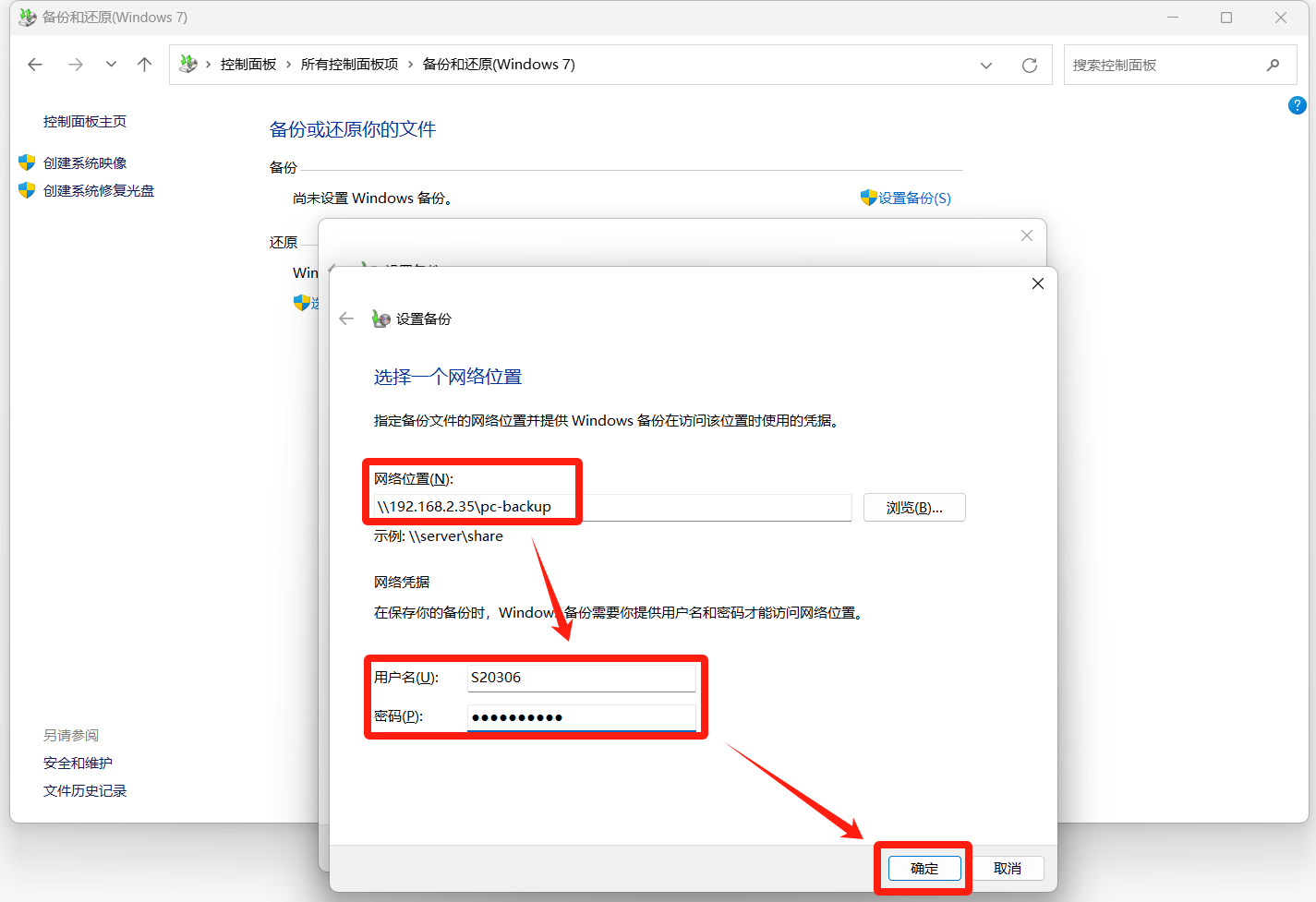Click the search magnifier icon
The height and width of the screenshot is (902, 1316).
1273,66
